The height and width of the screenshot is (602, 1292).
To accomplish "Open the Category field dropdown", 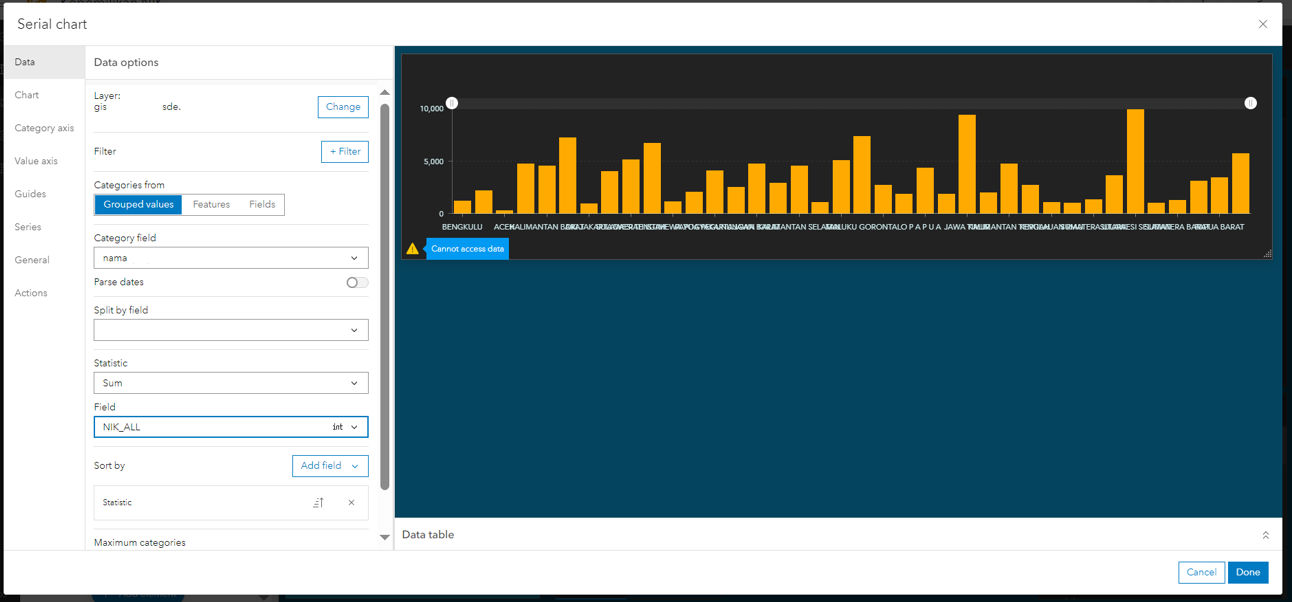I will click(231, 258).
